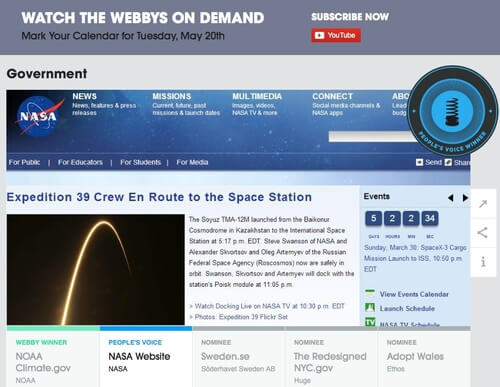Select the Webby Winner NOAA Climate.gov tab
This screenshot has height=387, width=500.
(53, 358)
